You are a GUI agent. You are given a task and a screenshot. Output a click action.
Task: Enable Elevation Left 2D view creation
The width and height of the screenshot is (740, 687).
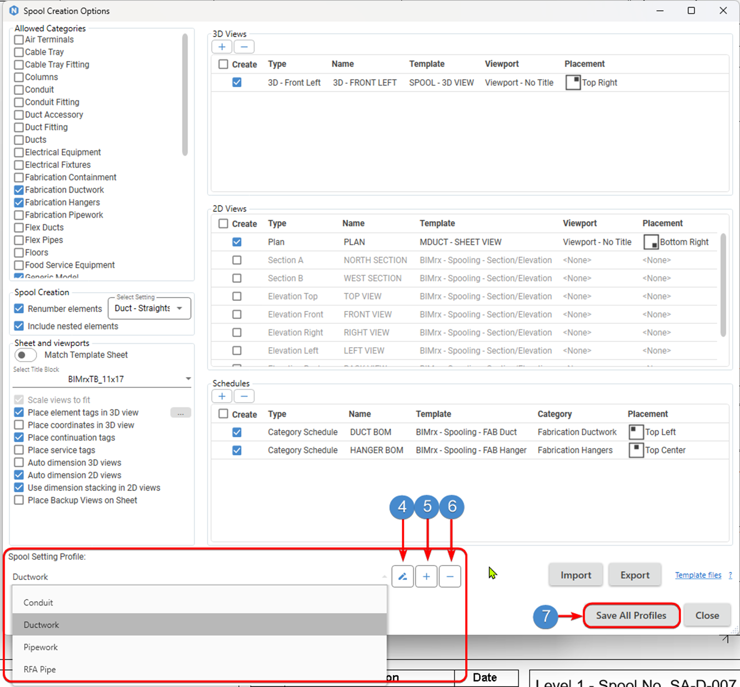[237, 351]
